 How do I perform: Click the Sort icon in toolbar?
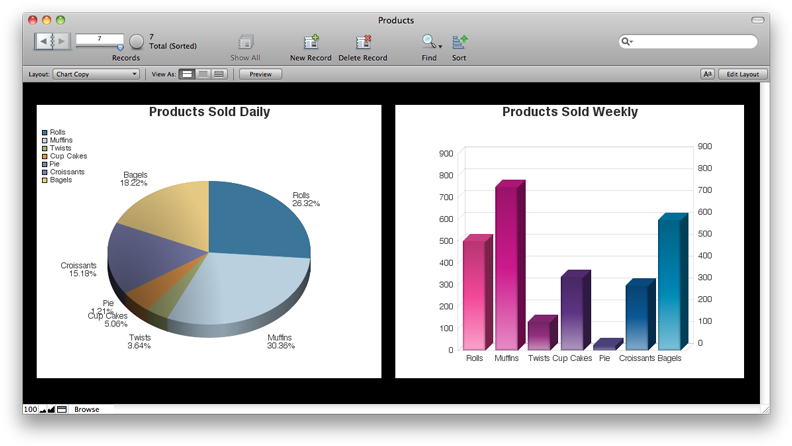(459, 42)
